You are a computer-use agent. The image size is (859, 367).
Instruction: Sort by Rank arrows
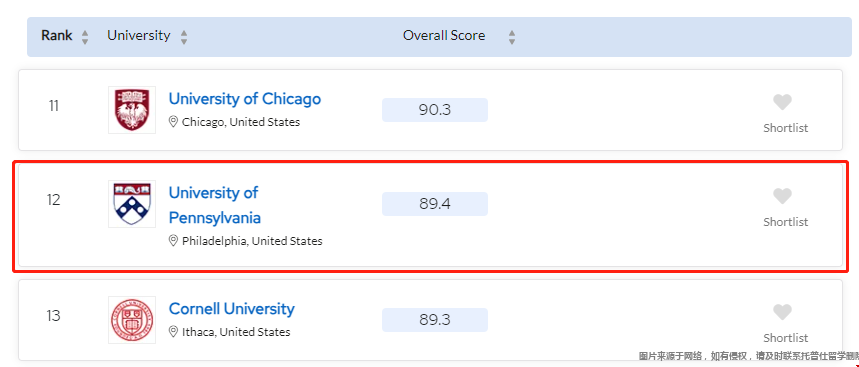(x=85, y=37)
